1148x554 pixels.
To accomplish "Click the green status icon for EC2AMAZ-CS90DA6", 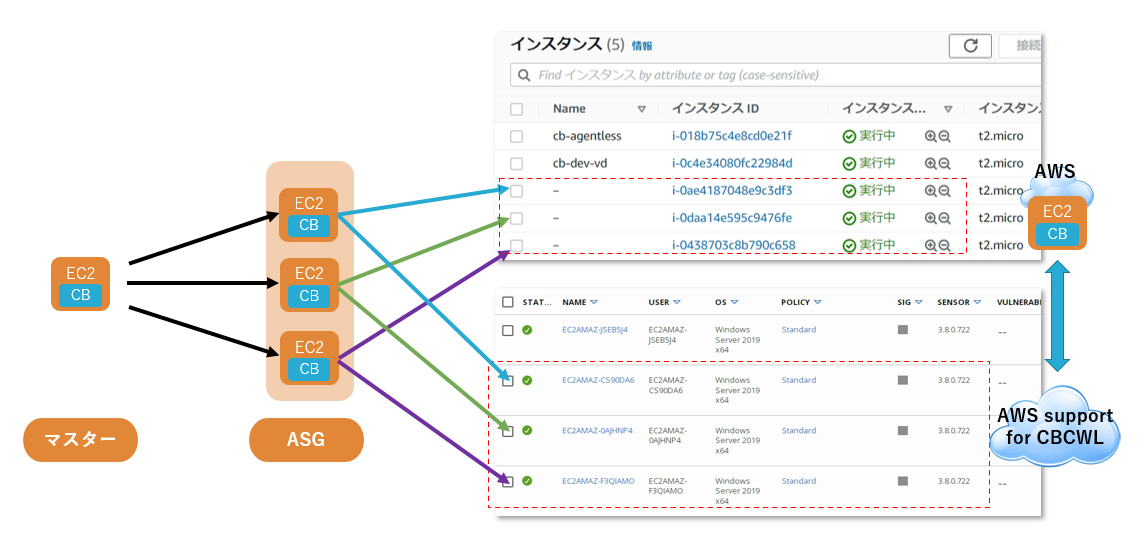I will (x=527, y=381).
